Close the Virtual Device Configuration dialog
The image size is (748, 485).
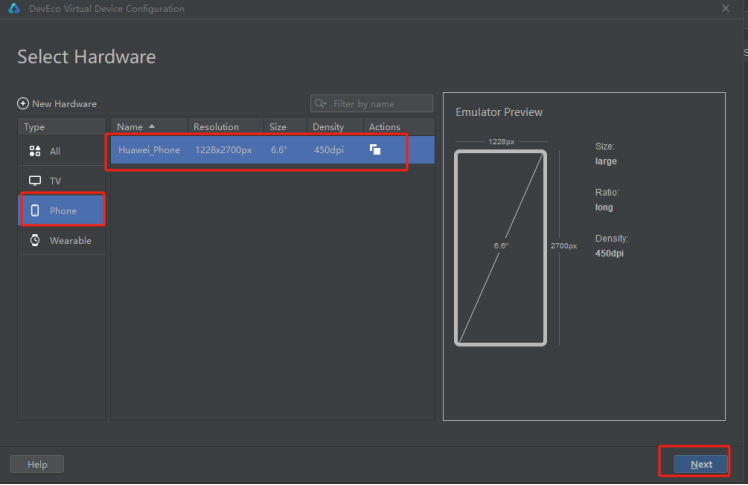point(726,9)
